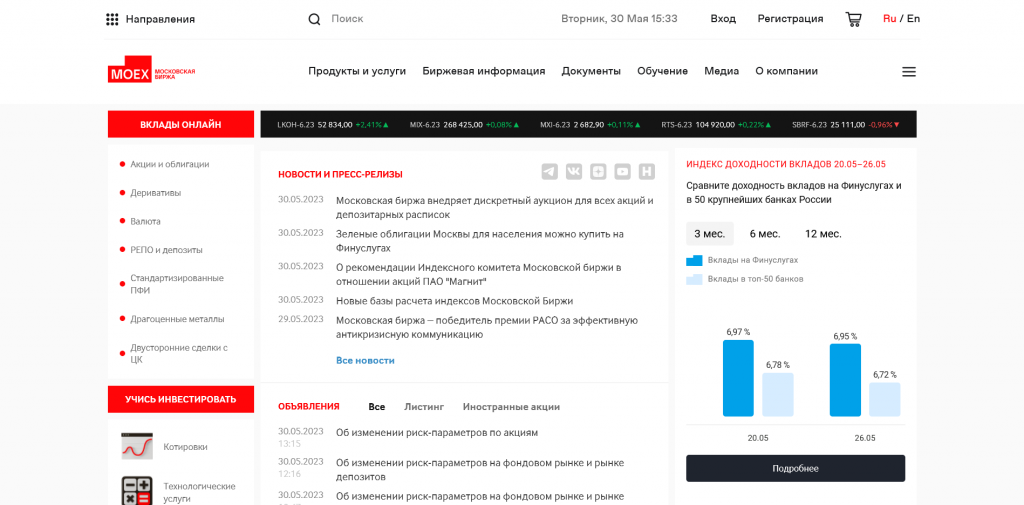Open РЕПО и депозиты sidebar link

[x=166, y=250]
